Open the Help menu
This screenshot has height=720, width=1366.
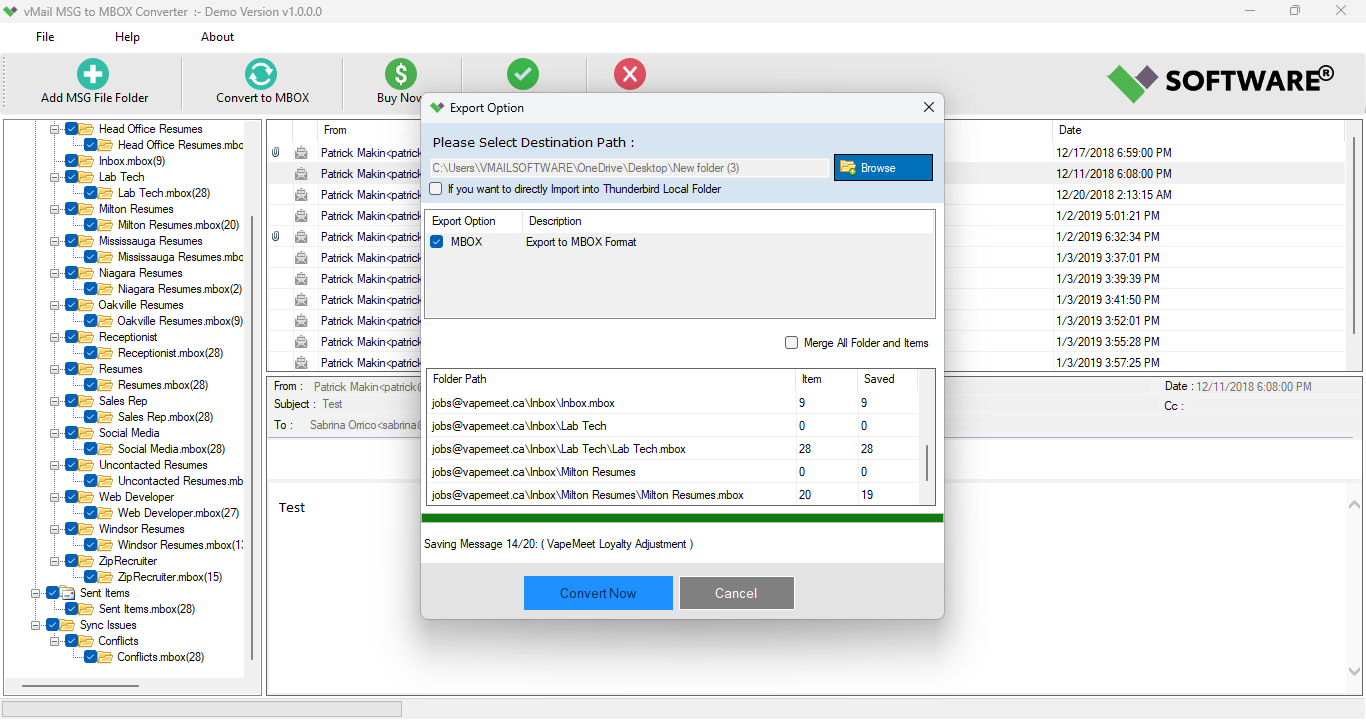click(127, 37)
